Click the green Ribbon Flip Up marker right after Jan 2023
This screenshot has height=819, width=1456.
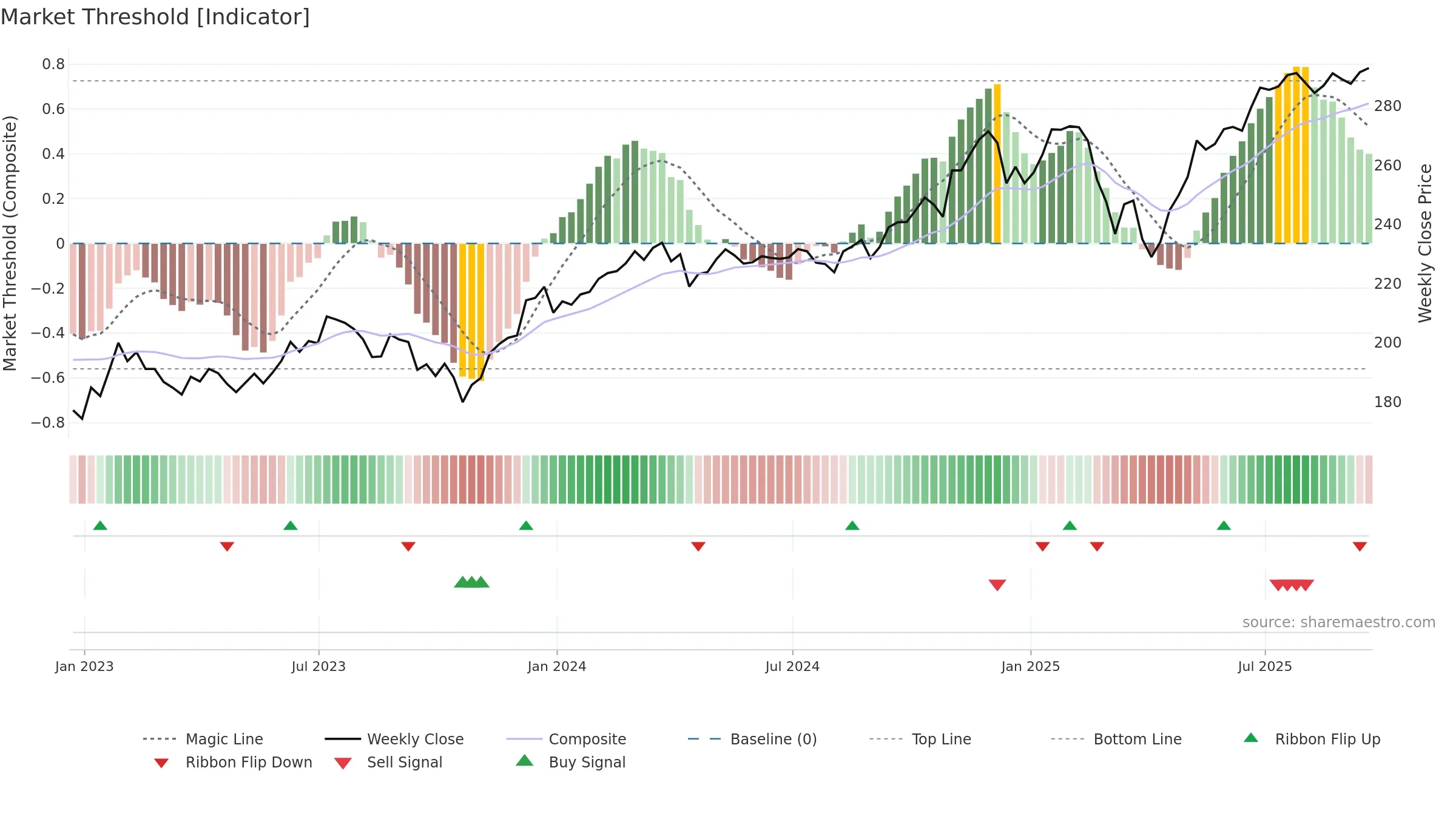(100, 525)
